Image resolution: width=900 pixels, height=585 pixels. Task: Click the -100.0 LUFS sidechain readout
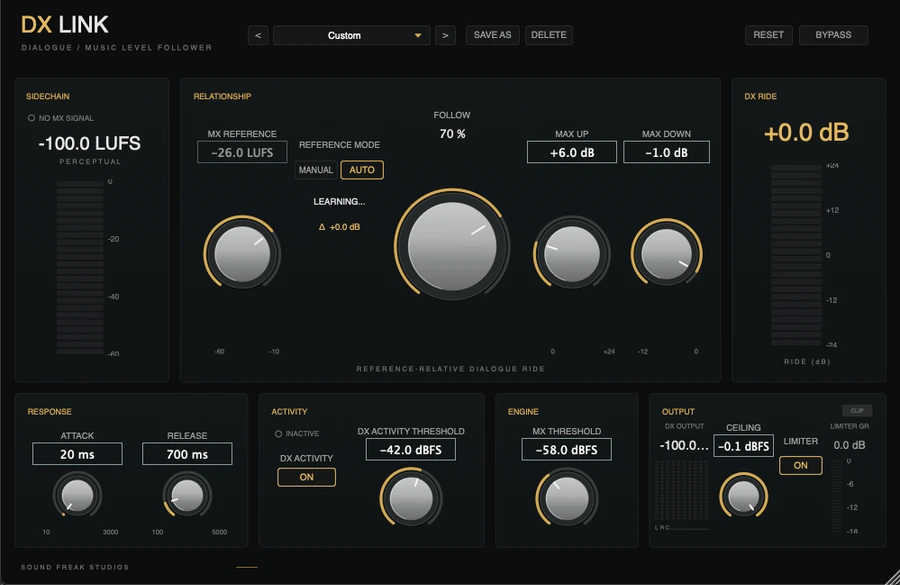click(x=90, y=144)
